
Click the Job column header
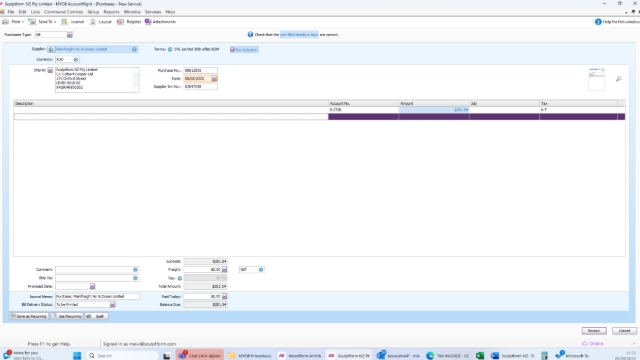pyautogui.click(x=504, y=104)
